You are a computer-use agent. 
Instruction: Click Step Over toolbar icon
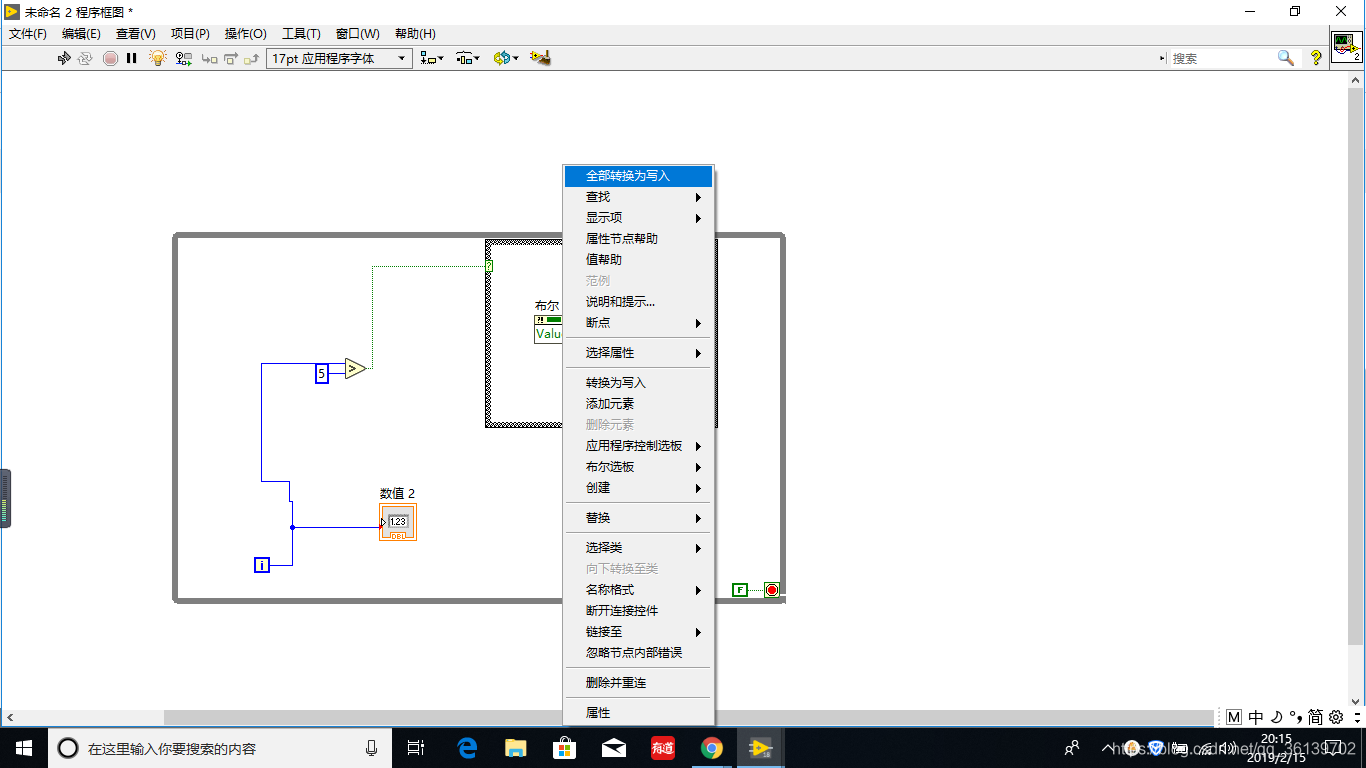click(x=231, y=58)
